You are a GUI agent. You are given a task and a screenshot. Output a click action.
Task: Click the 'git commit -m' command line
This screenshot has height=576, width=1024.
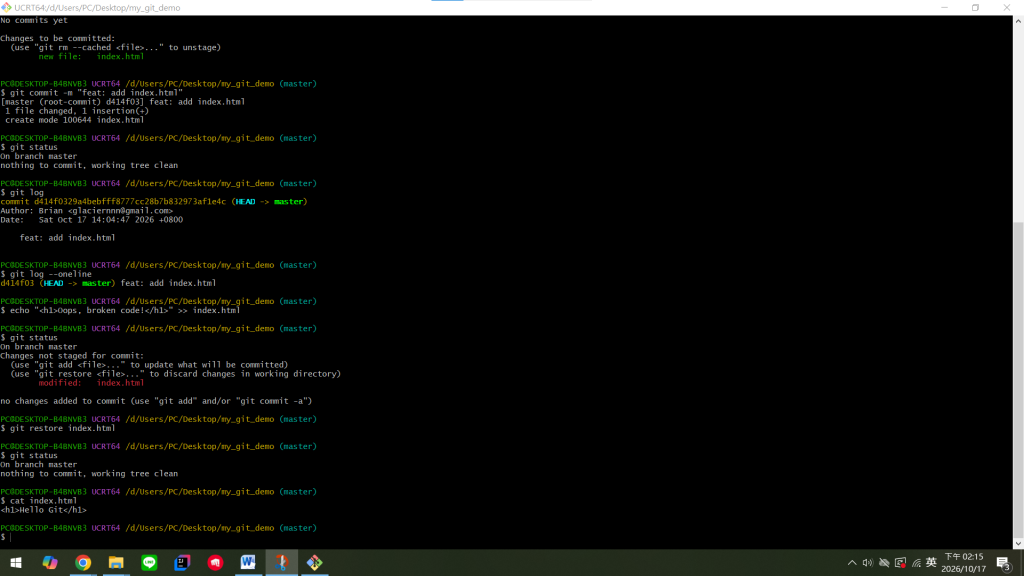91,93
